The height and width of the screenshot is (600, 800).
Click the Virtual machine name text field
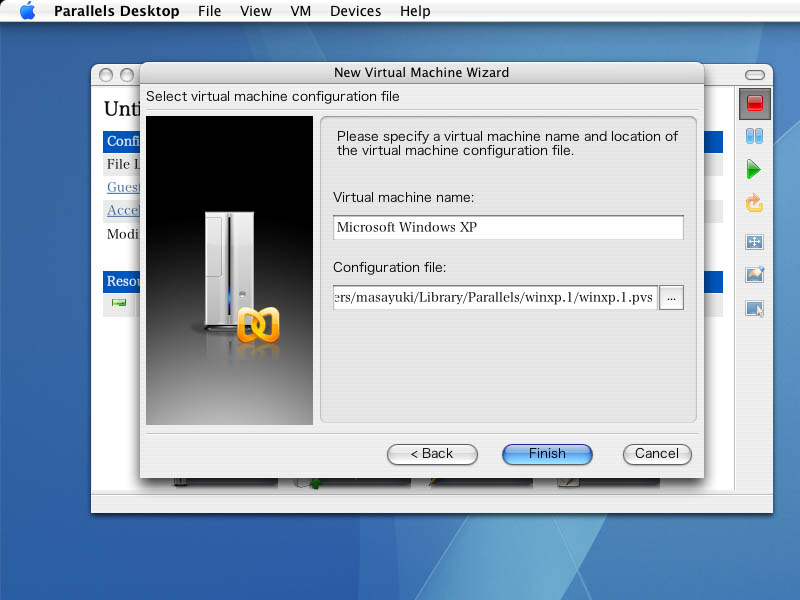click(508, 227)
